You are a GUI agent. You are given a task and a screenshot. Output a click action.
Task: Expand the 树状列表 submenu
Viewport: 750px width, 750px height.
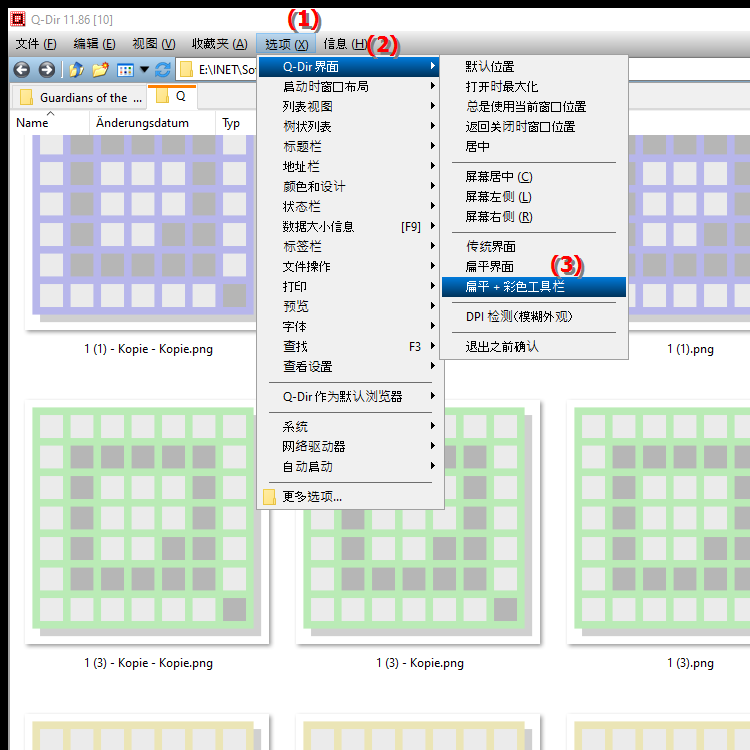349,127
